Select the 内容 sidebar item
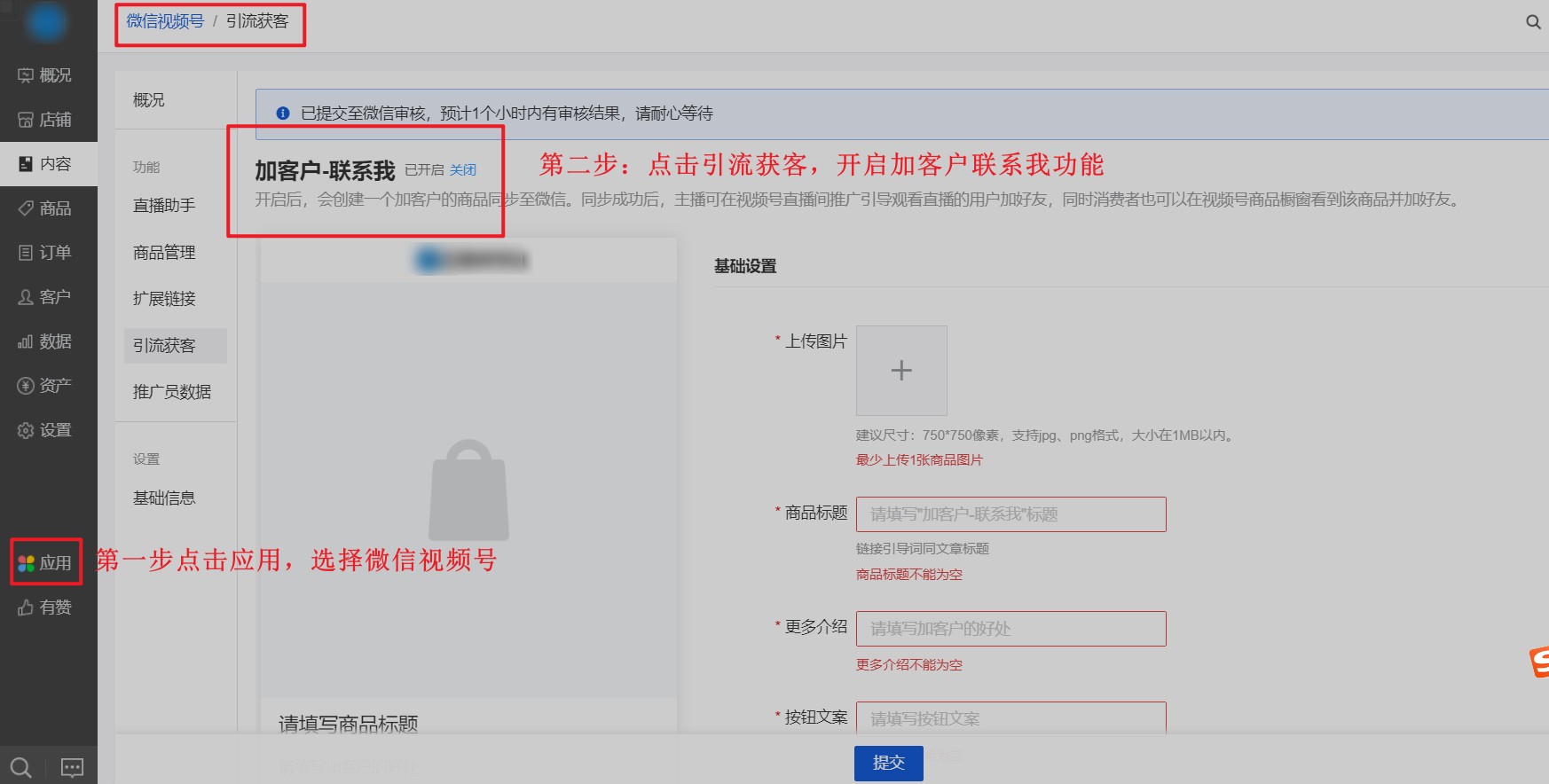The height and width of the screenshot is (784, 1549). coord(48,164)
